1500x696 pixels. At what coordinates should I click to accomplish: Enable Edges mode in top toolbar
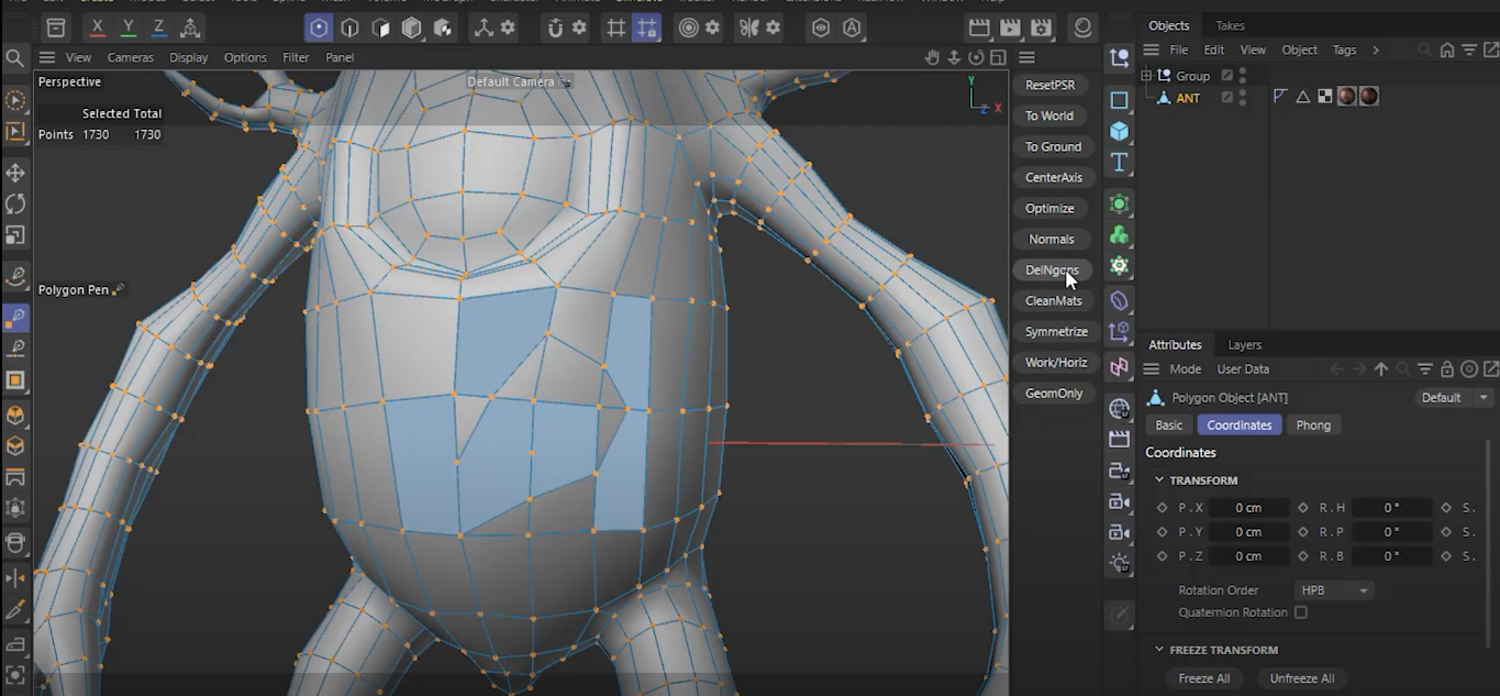pos(350,28)
